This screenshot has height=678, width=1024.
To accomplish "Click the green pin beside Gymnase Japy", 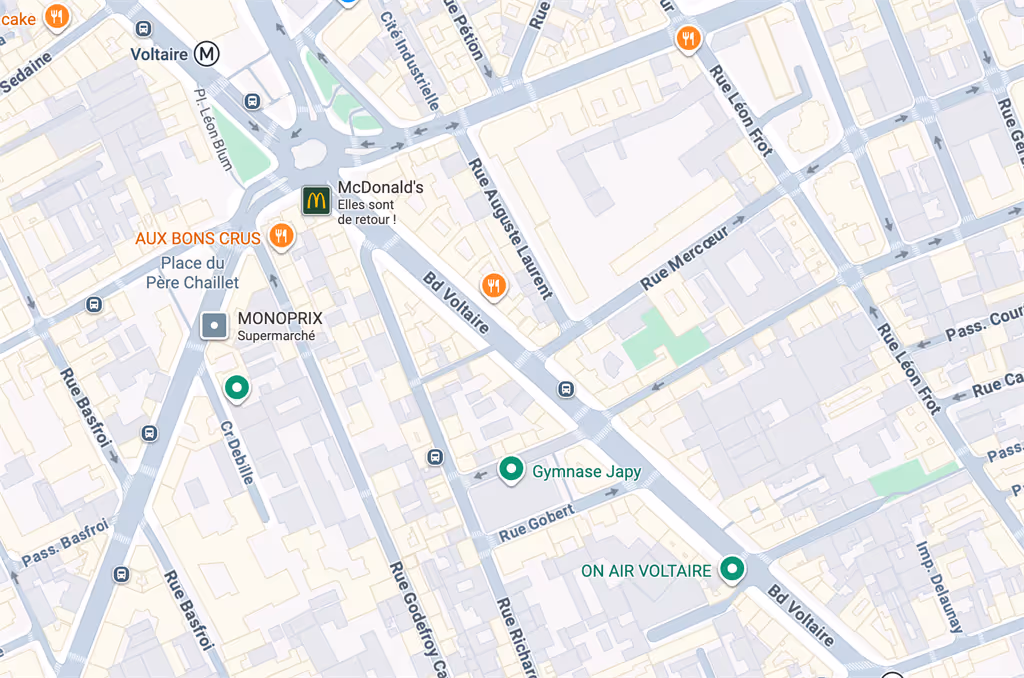I will (511, 470).
